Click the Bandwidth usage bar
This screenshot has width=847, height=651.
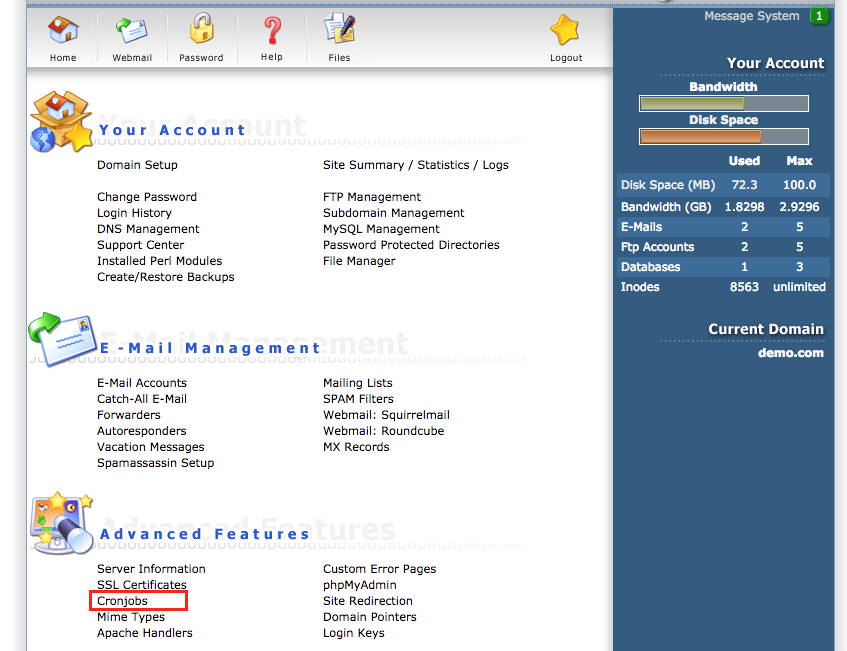click(723, 104)
